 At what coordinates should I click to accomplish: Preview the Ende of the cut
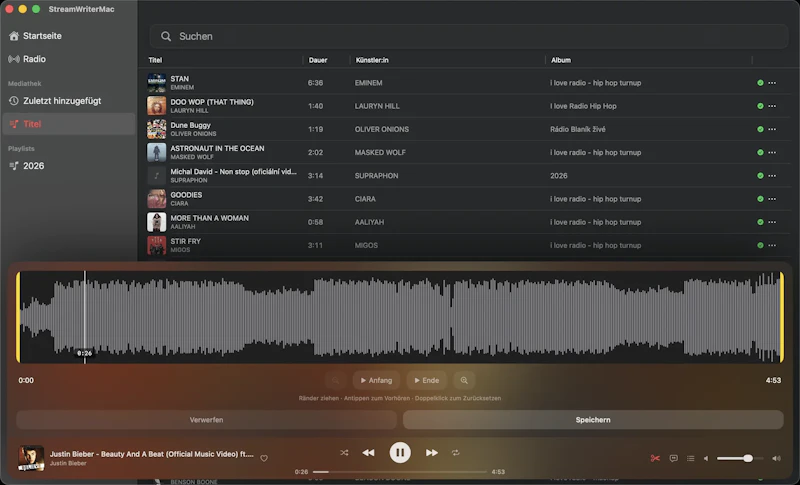427,380
